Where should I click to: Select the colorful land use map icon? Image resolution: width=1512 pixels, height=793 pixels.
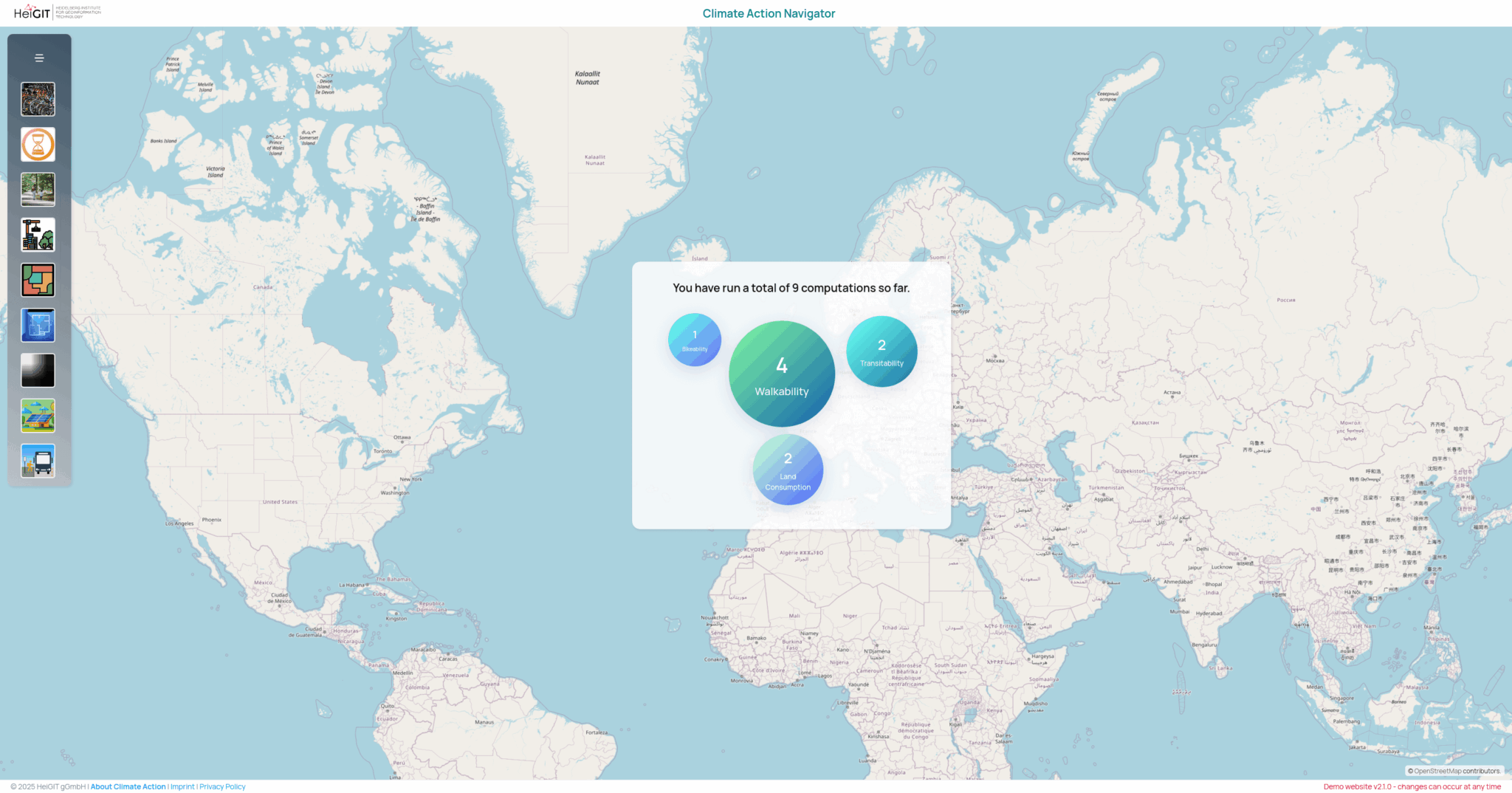click(37, 280)
